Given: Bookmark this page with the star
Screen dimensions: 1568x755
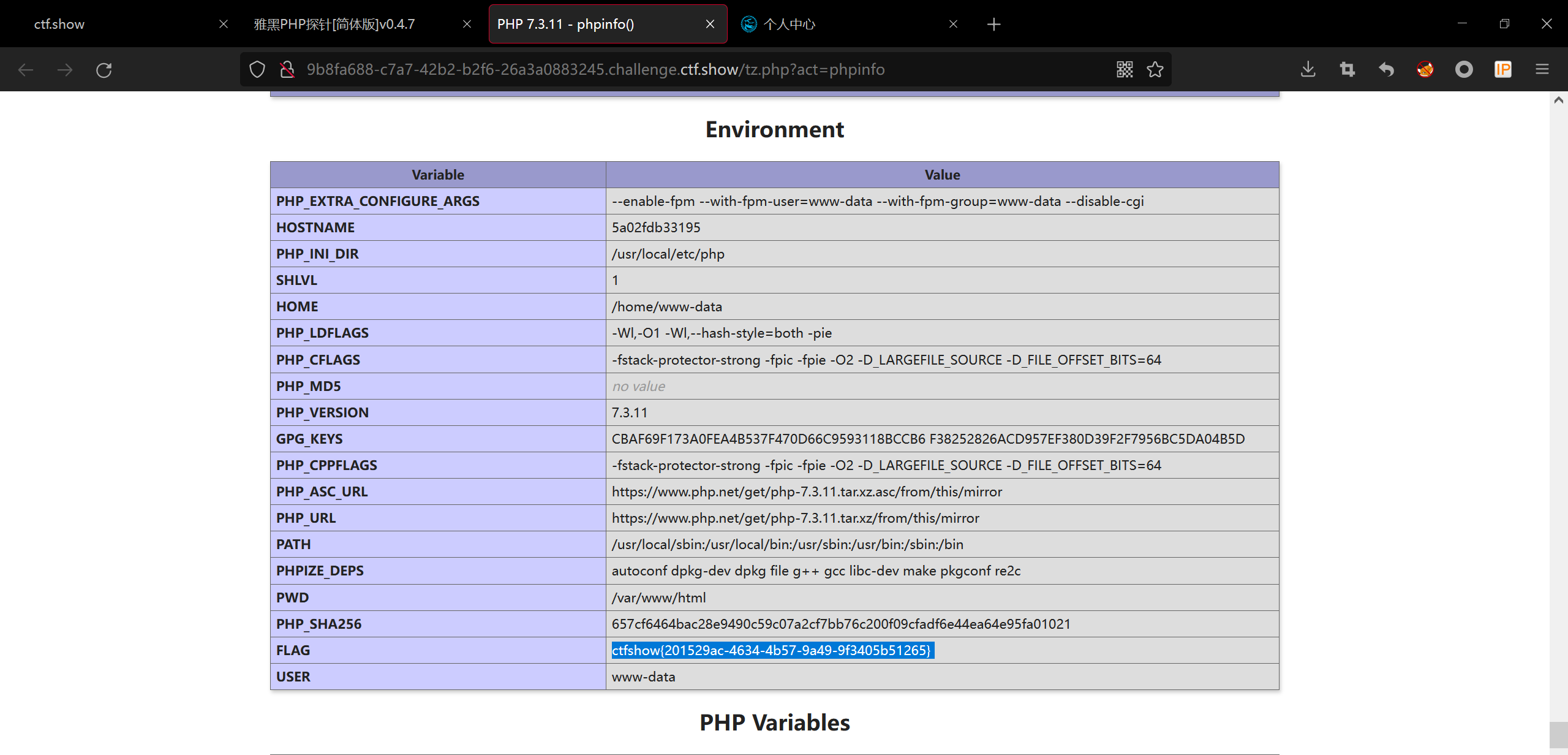Looking at the screenshot, I should 1155,70.
